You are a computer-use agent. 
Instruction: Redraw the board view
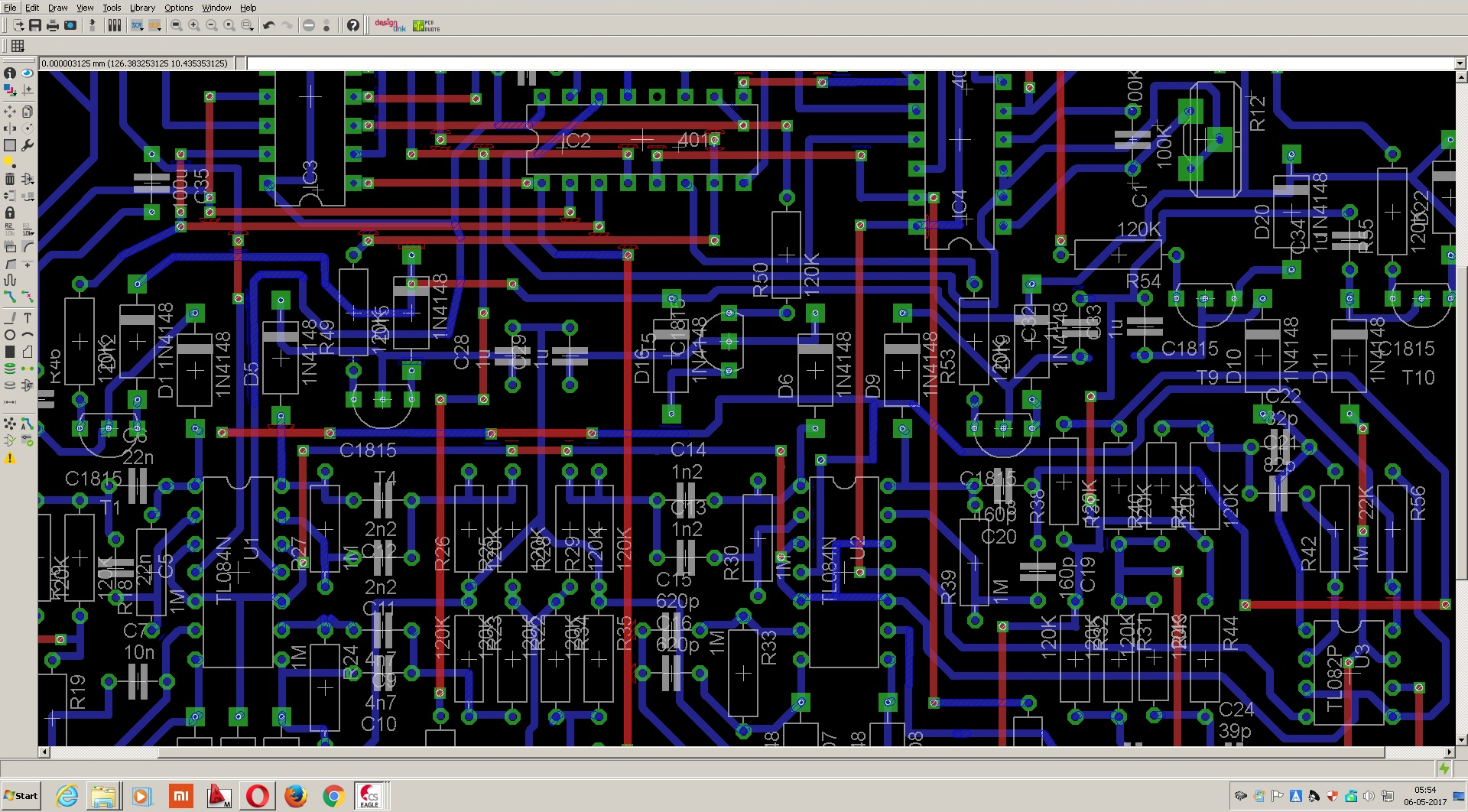(229, 26)
